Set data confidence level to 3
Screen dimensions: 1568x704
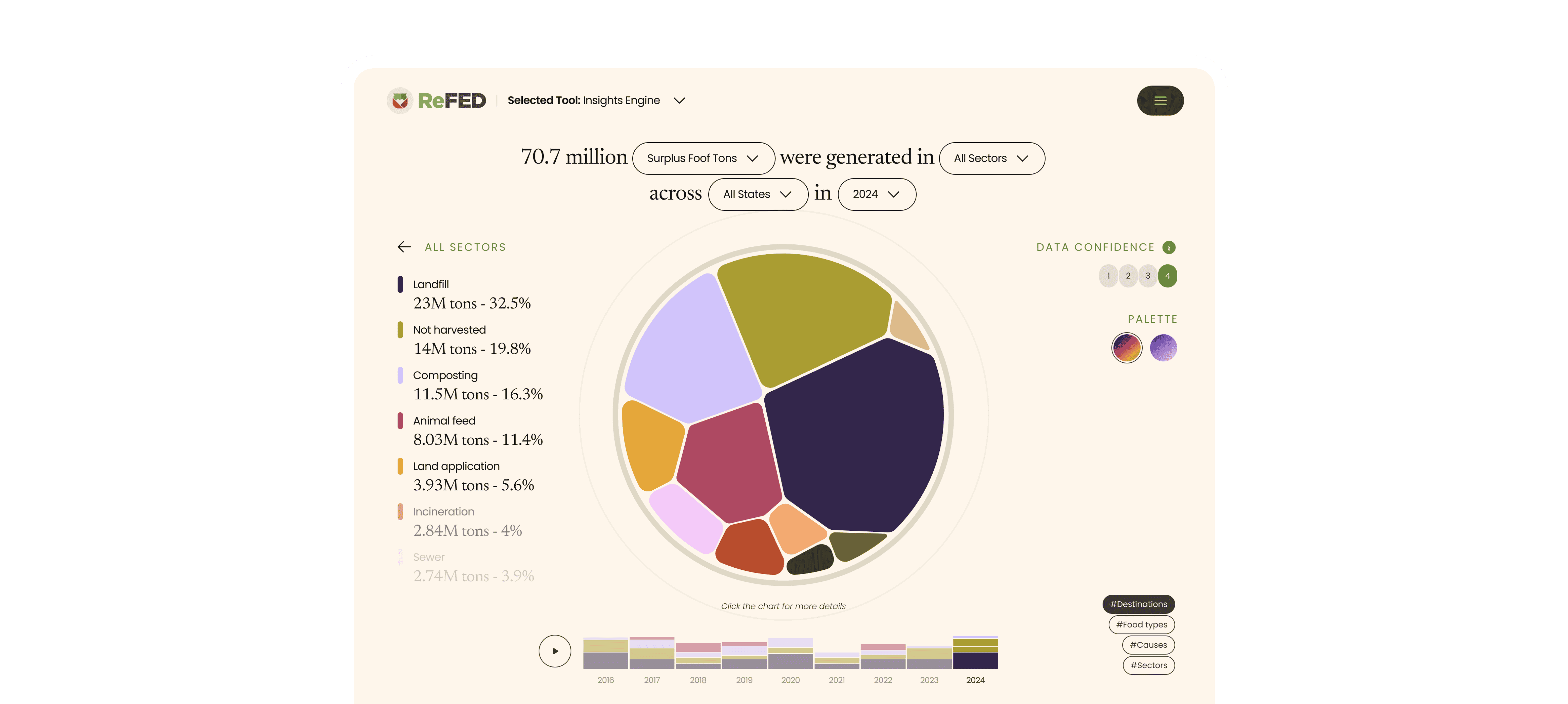point(1147,276)
